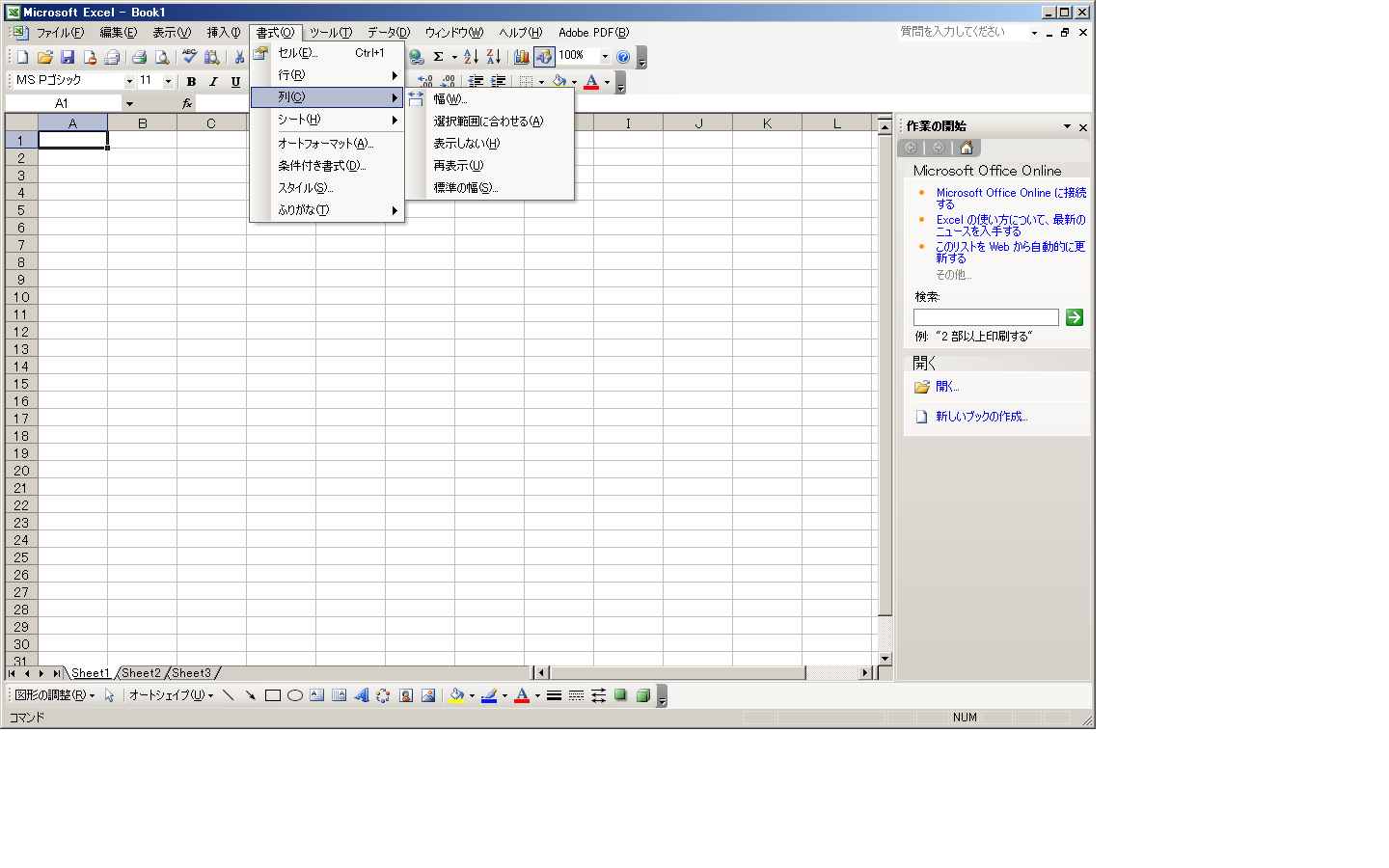Click the Sort Ascending A-Z icon

(x=471, y=57)
